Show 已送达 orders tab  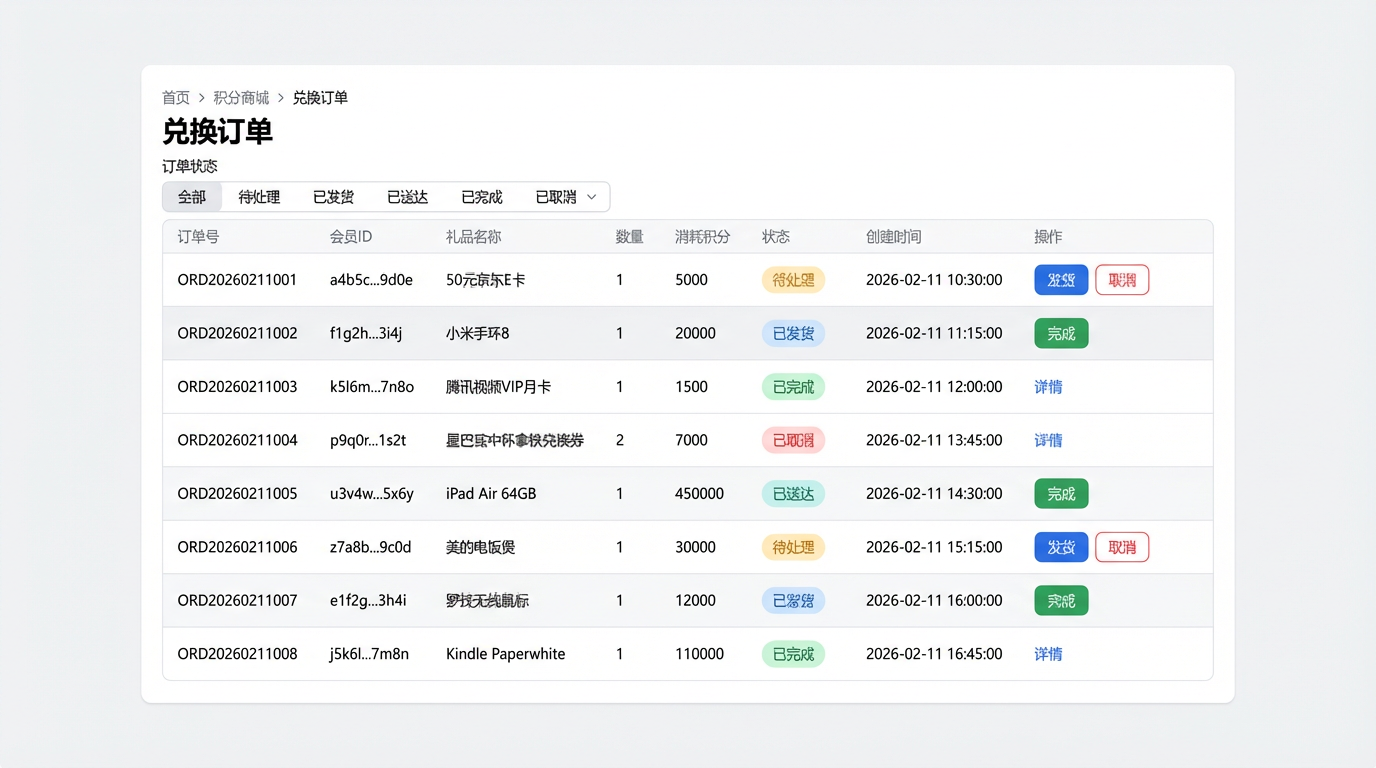pos(407,197)
